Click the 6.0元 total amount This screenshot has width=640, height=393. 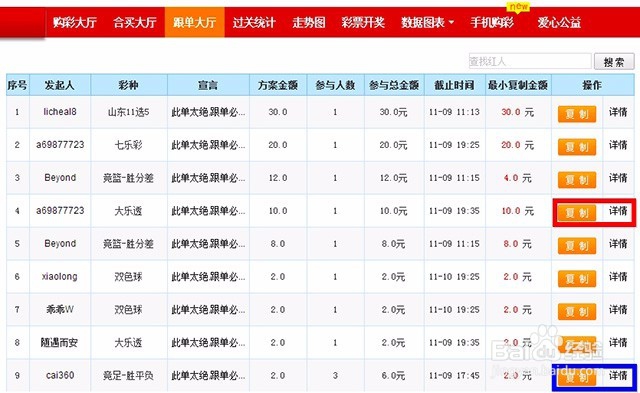tap(393, 375)
